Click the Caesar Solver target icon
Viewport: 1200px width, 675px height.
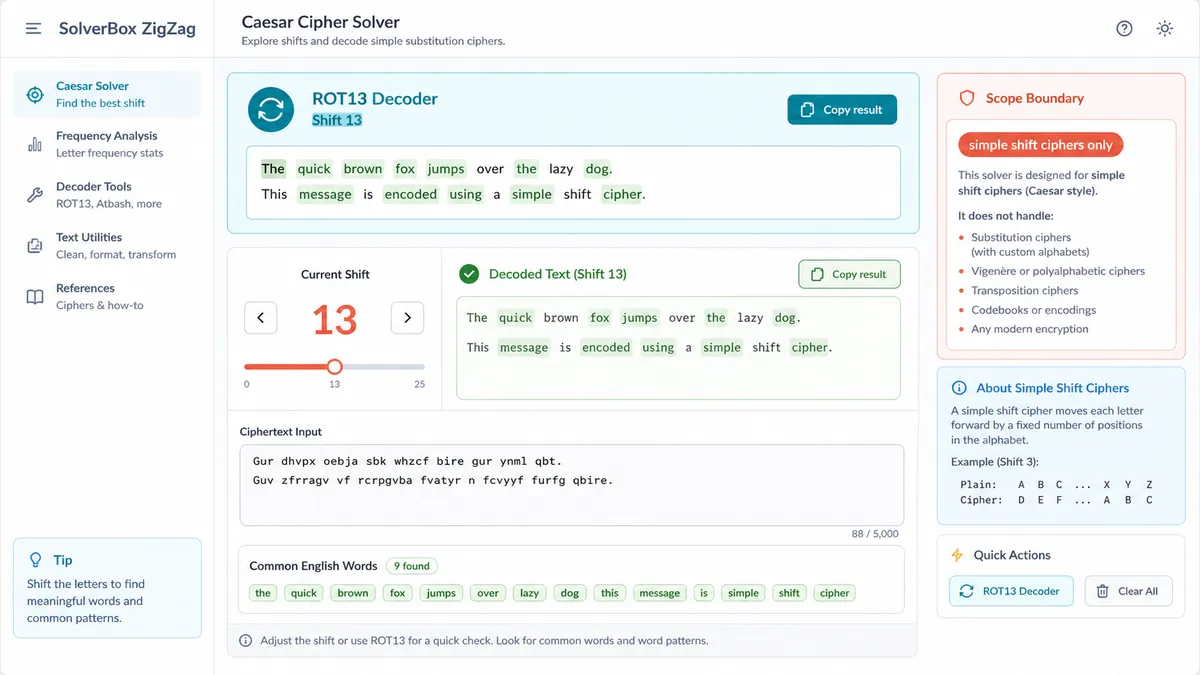tap(35, 95)
